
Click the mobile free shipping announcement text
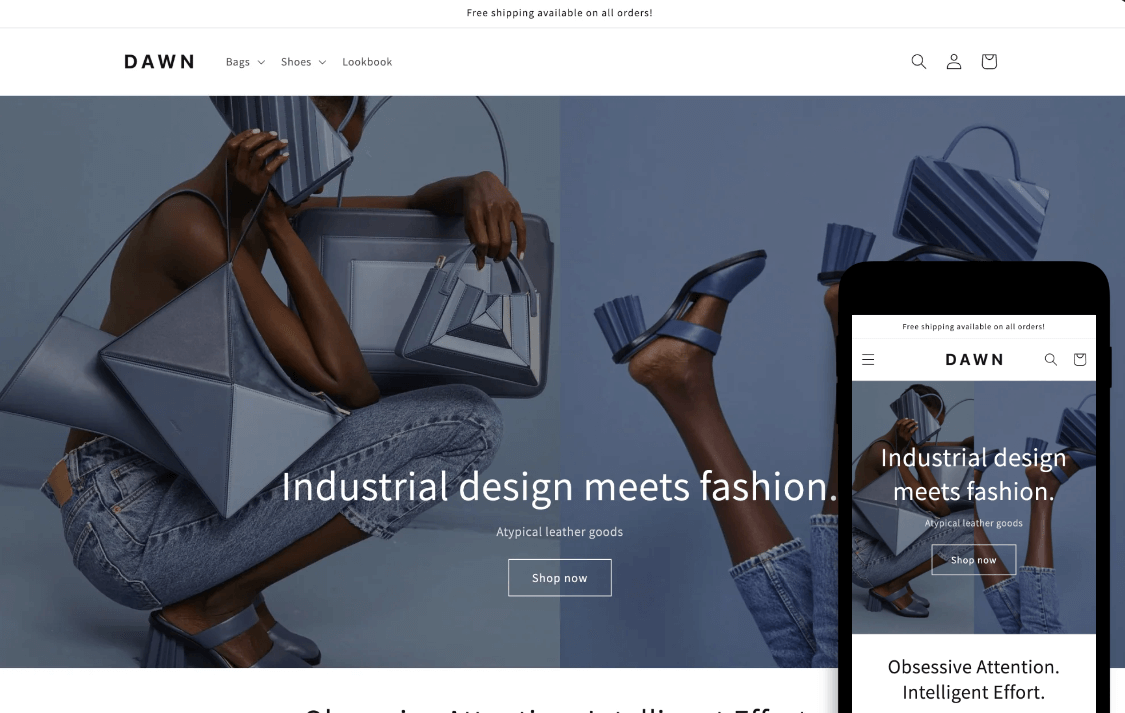coord(974,326)
